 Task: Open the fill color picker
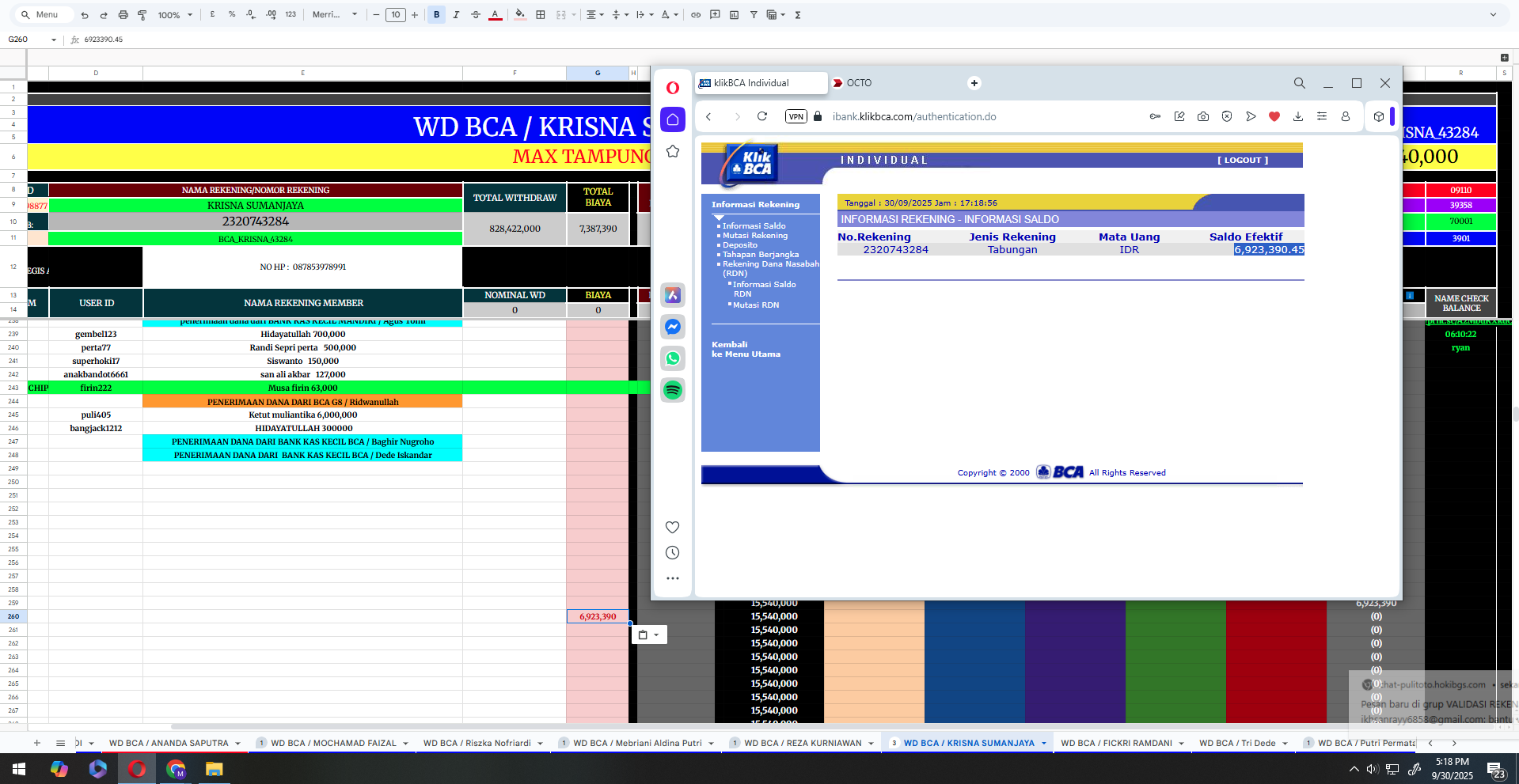520,14
